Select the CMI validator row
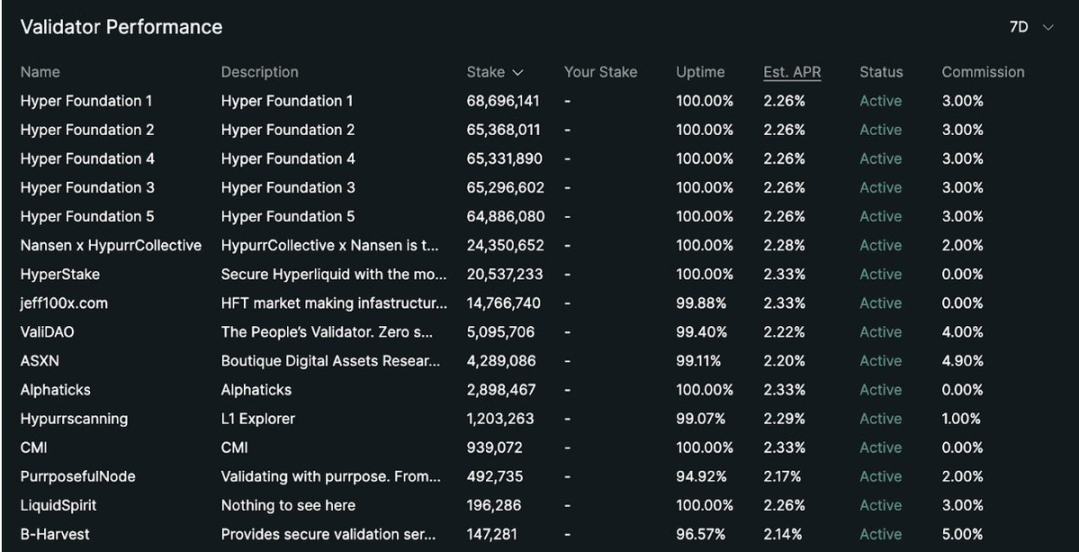The height and width of the screenshot is (552, 1079). point(33,448)
